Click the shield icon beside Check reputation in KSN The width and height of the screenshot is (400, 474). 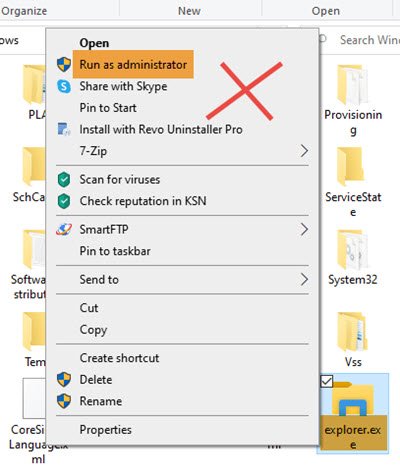point(64,201)
